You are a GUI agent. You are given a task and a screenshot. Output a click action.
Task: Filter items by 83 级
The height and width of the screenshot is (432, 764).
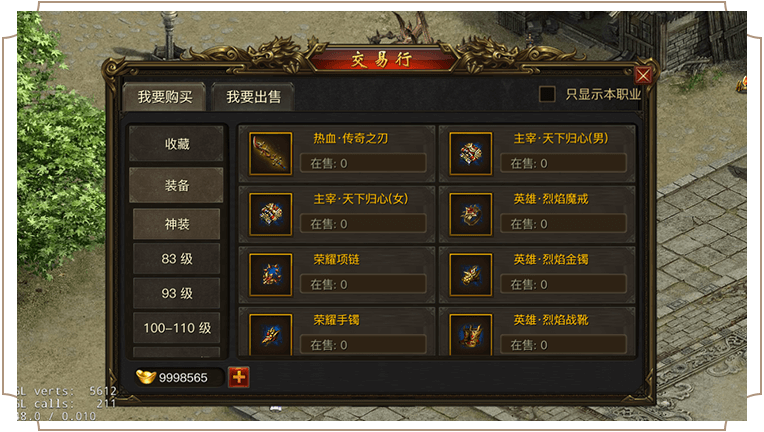pos(176,259)
